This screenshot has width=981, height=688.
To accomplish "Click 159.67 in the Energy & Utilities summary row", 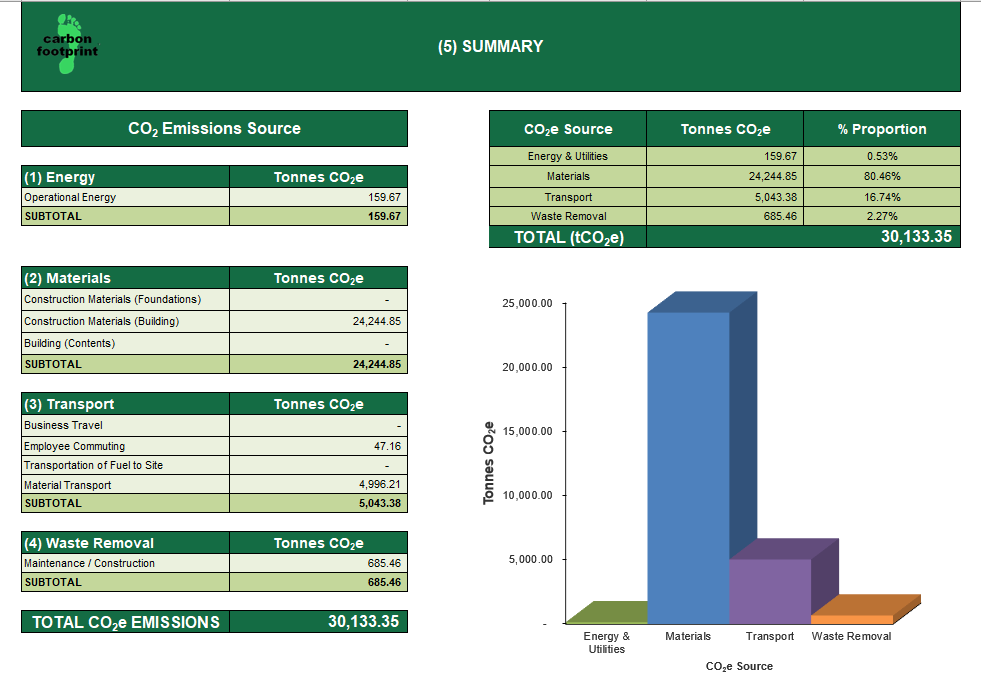I will (780, 156).
